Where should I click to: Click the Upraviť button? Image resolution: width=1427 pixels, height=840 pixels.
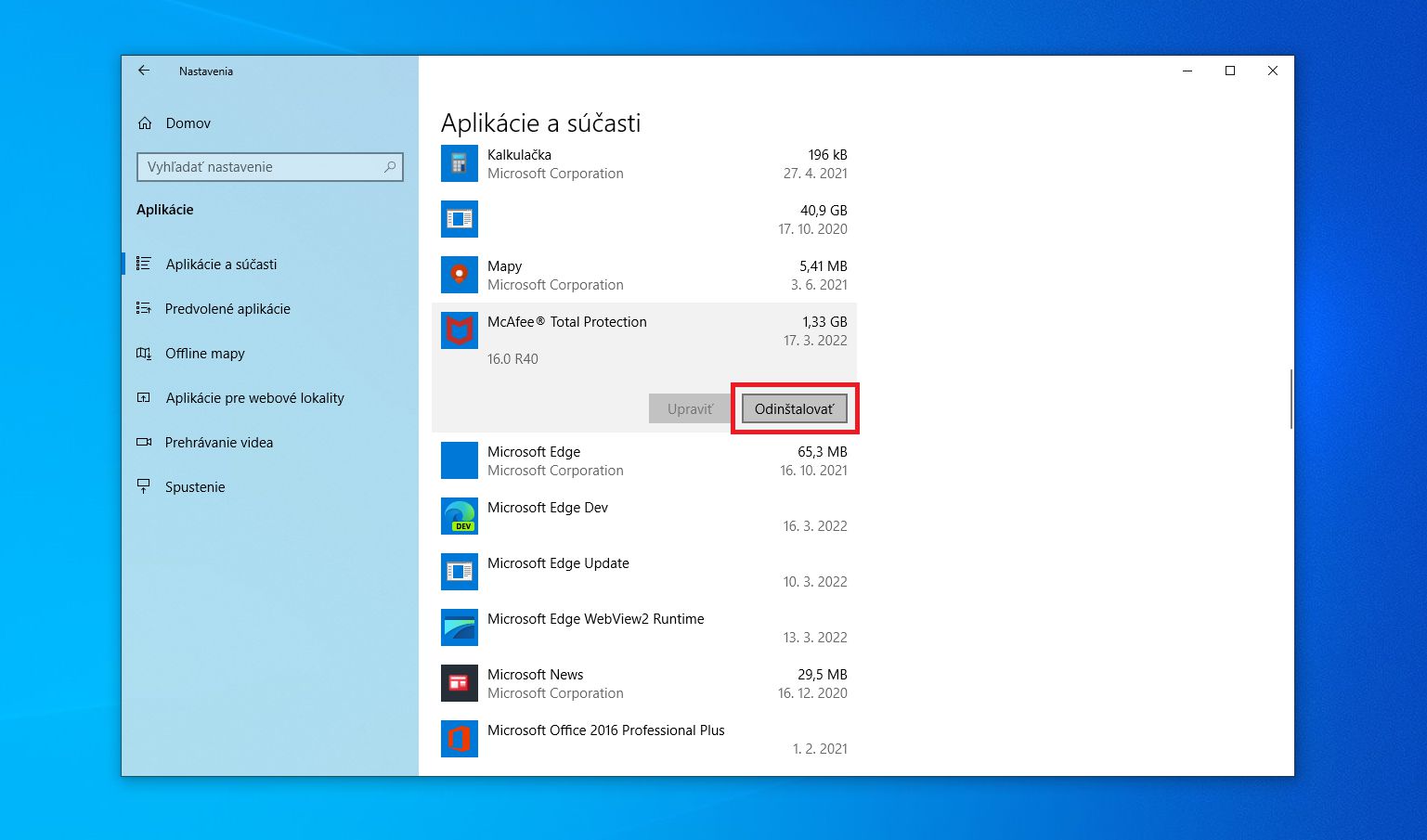point(690,408)
